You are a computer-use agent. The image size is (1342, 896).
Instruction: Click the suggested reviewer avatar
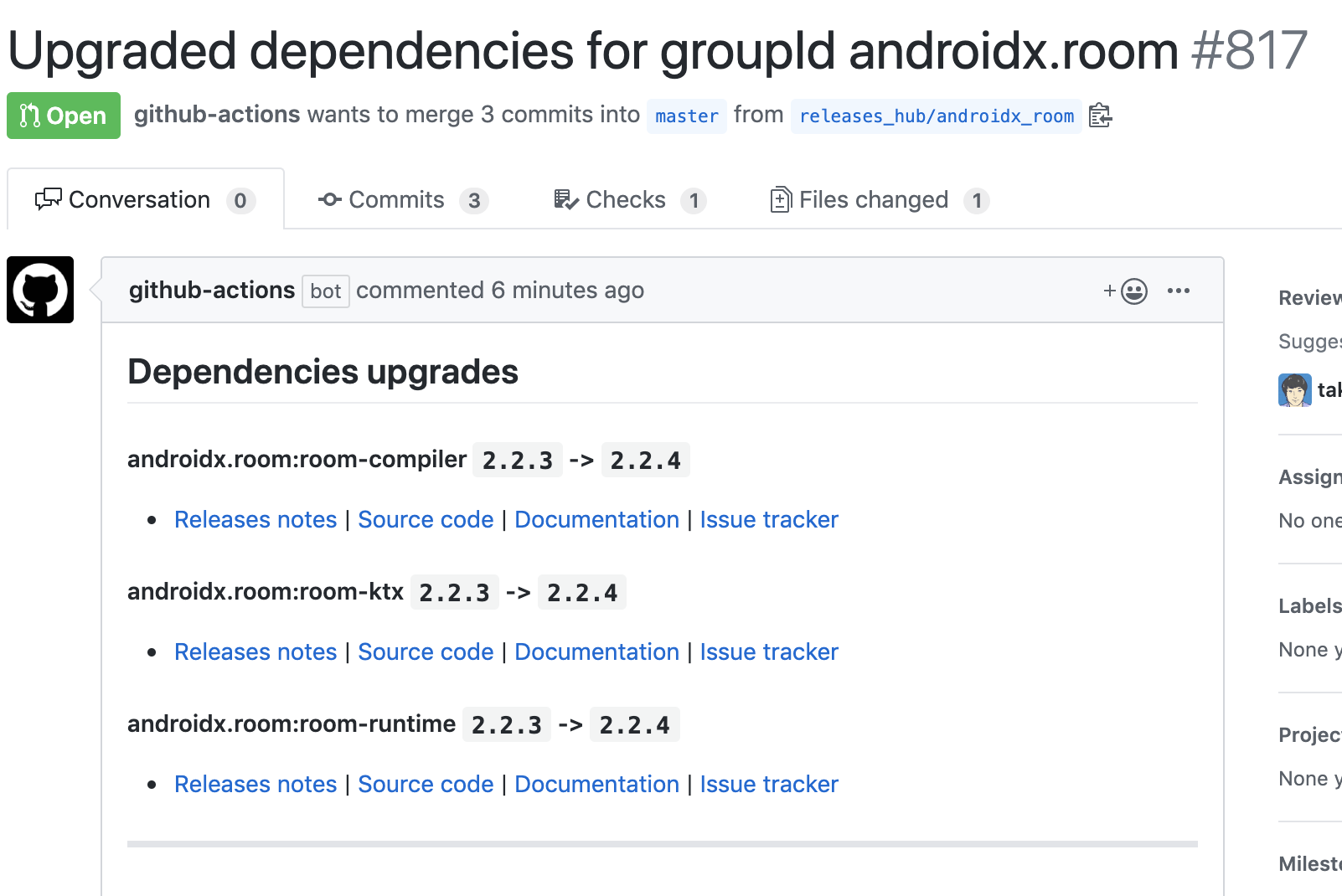click(x=1294, y=390)
